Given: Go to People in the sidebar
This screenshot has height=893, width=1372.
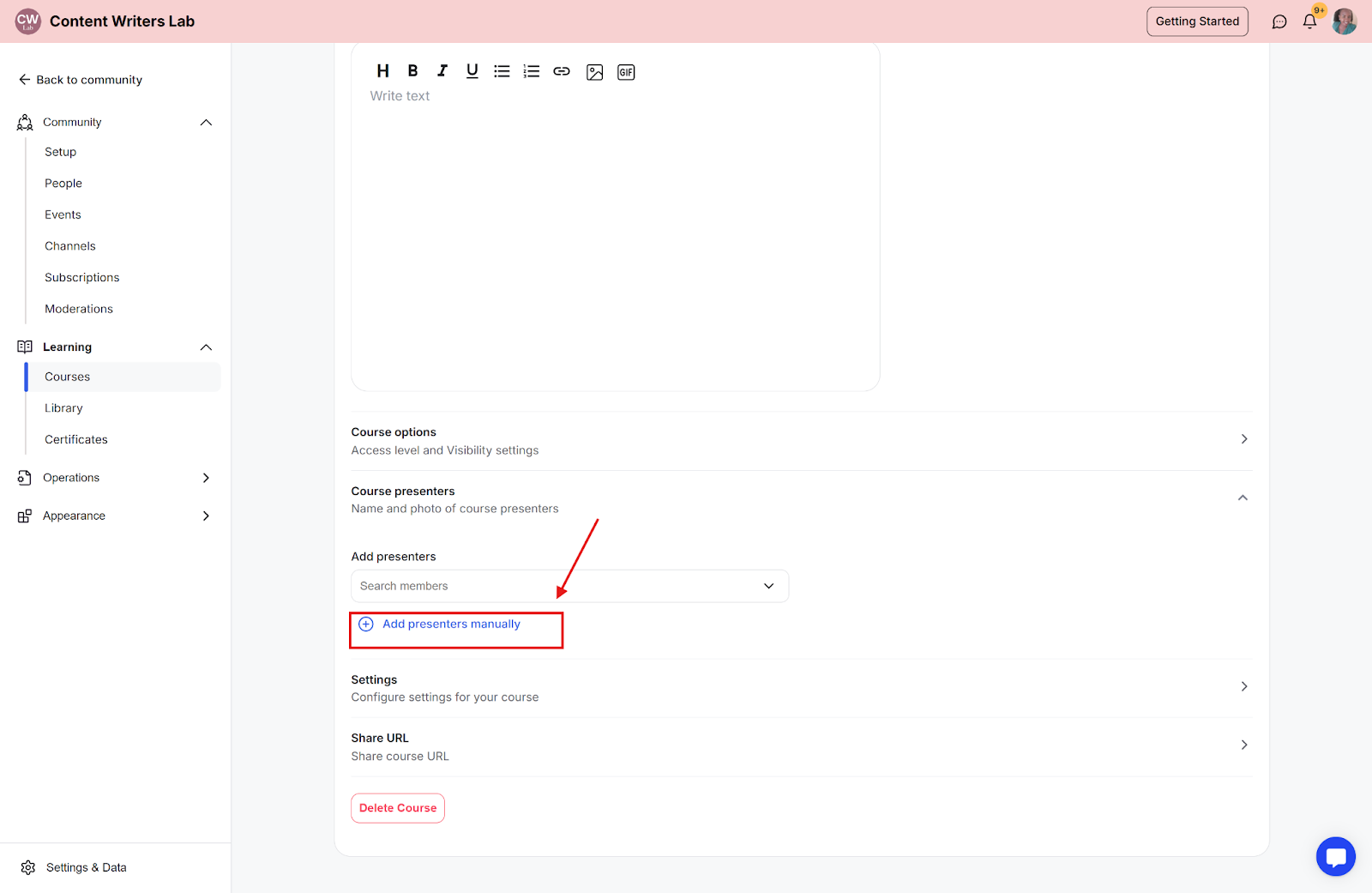Looking at the screenshot, I should (63, 184).
